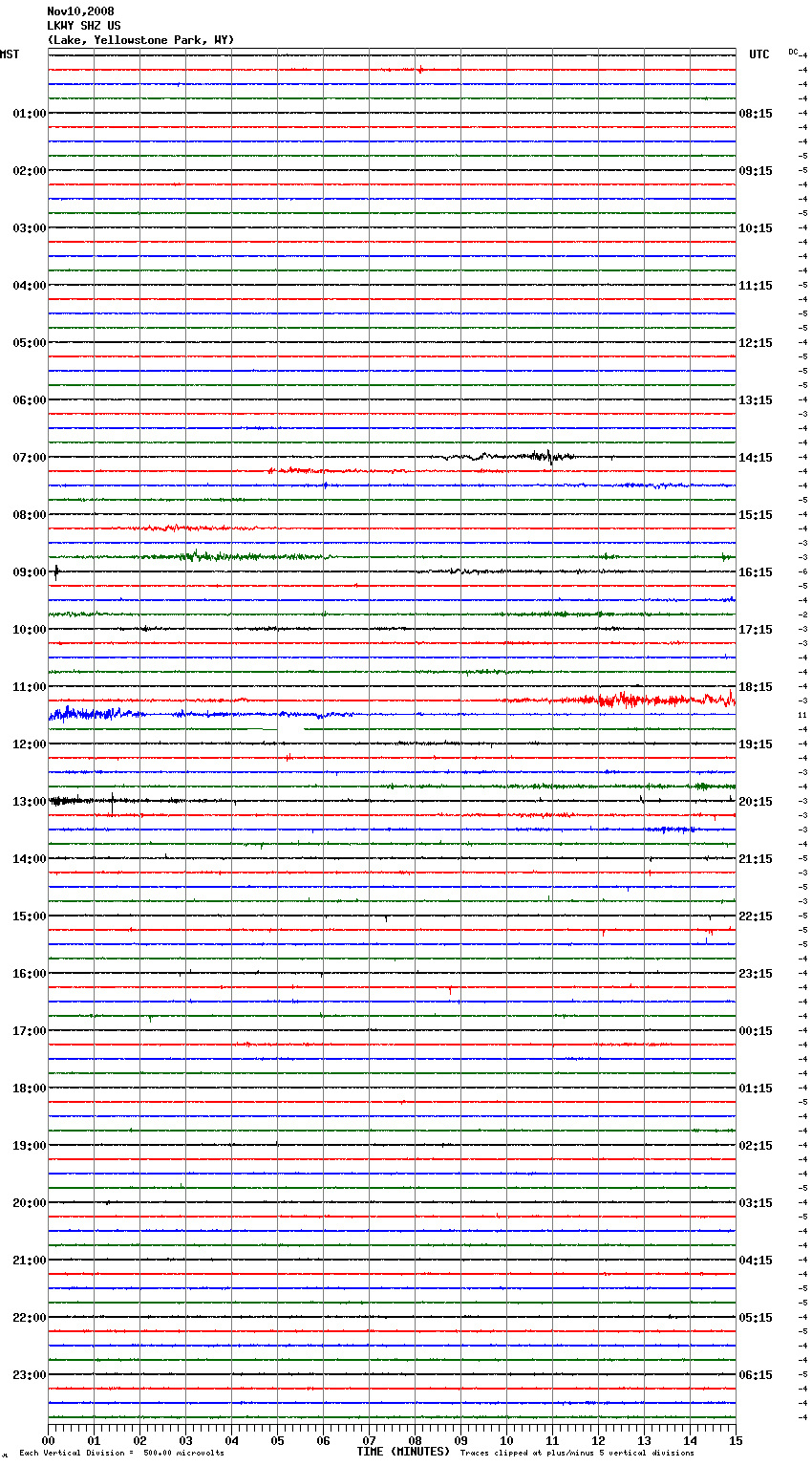
Task: Click the white data gap in the green 11:45 trace
Action: 290,731
